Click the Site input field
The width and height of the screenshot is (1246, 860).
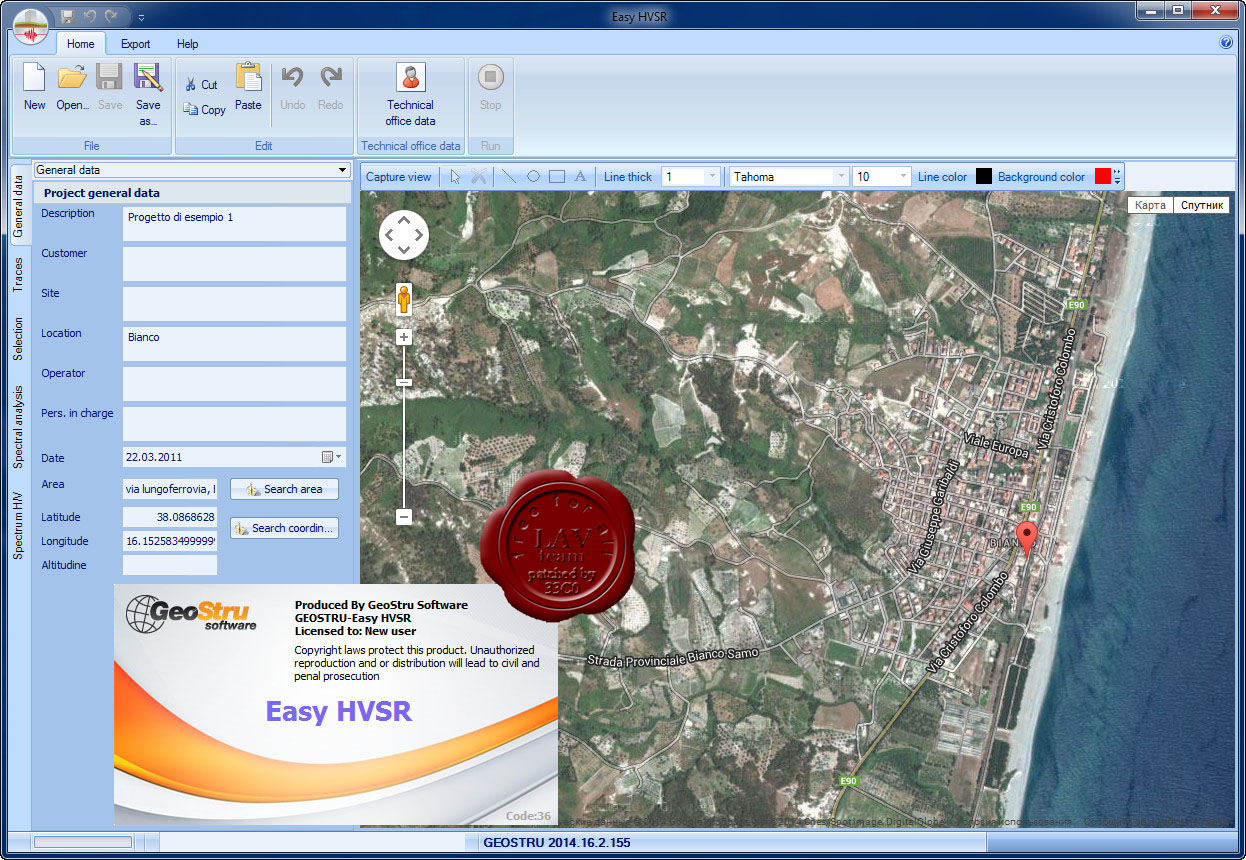(234, 304)
